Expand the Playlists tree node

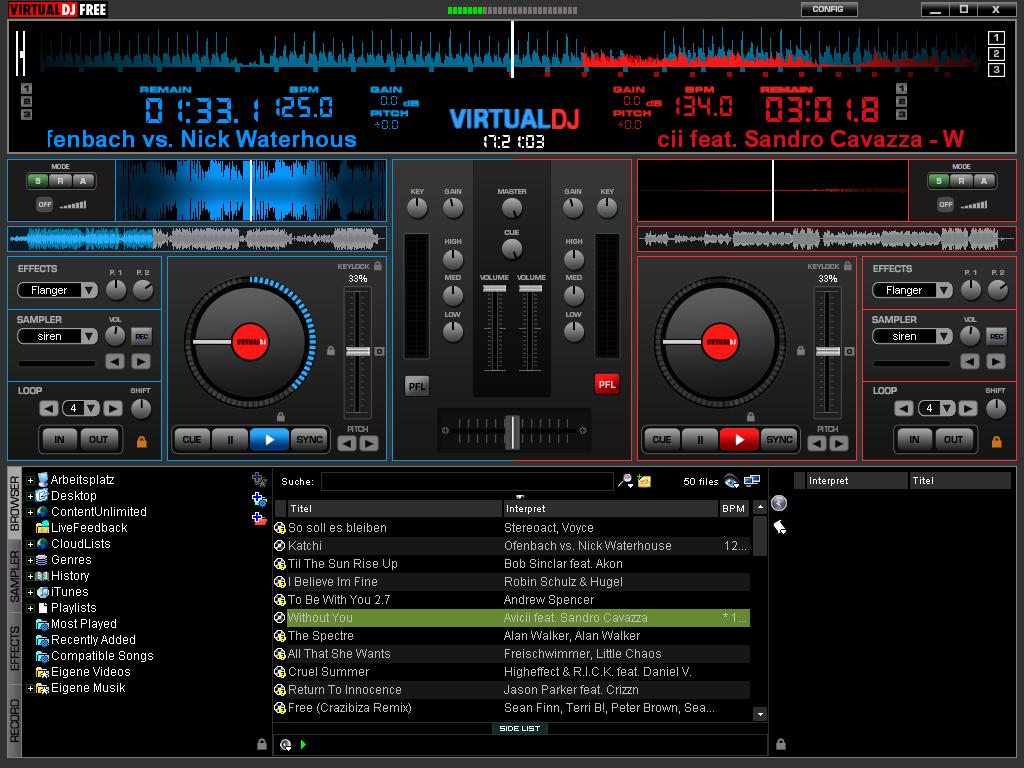[30, 608]
